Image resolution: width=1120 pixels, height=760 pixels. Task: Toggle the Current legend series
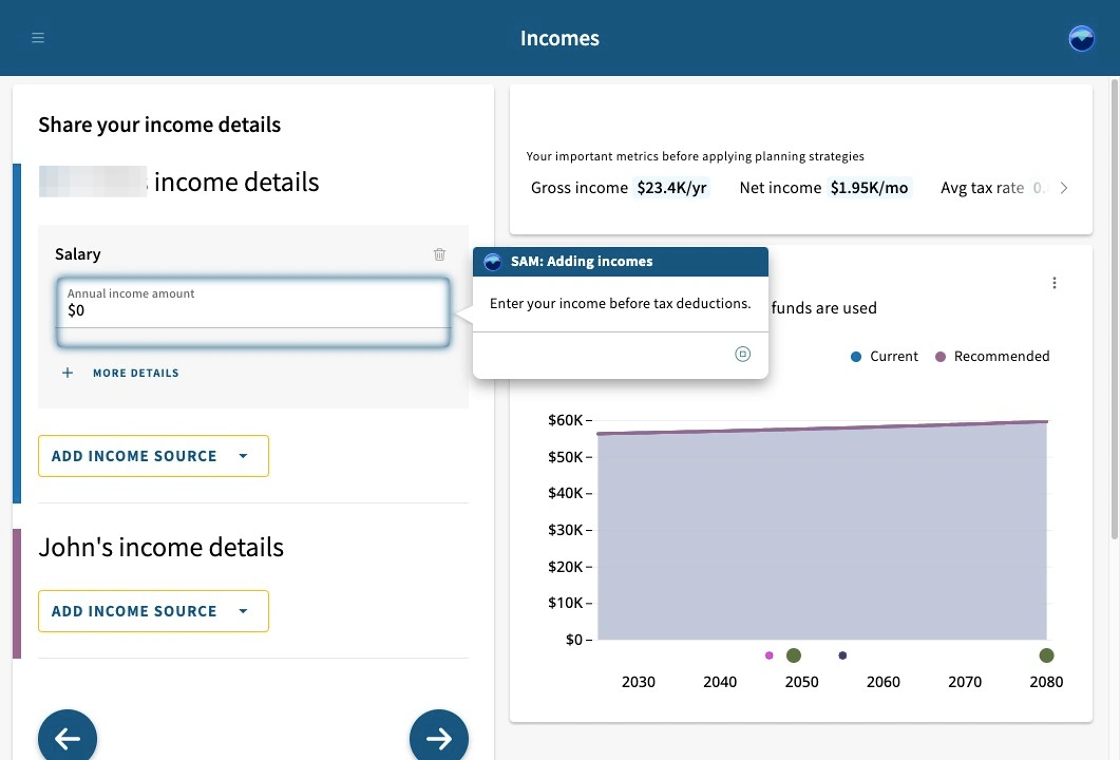884,356
